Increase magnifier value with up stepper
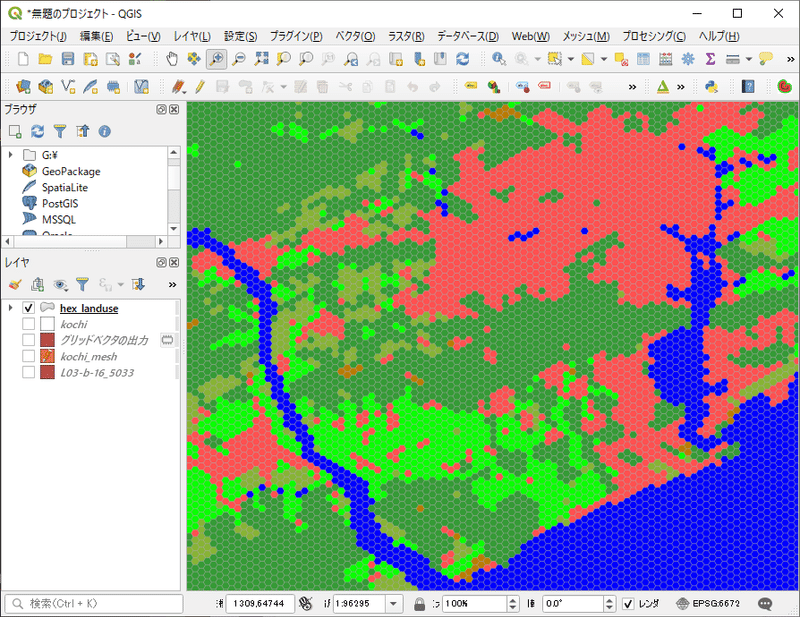 point(513,600)
